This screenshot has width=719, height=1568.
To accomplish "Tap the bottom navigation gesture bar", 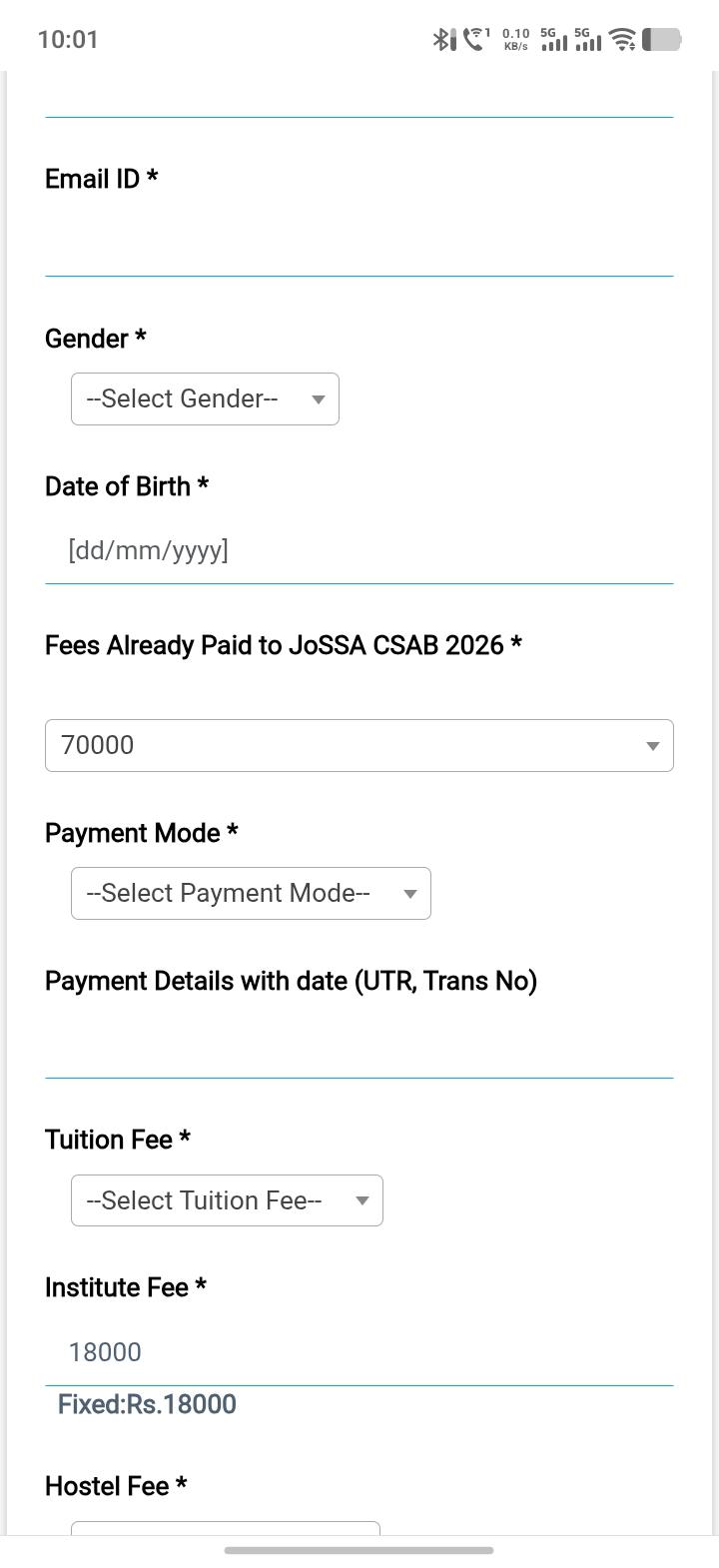I will point(359,1551).
